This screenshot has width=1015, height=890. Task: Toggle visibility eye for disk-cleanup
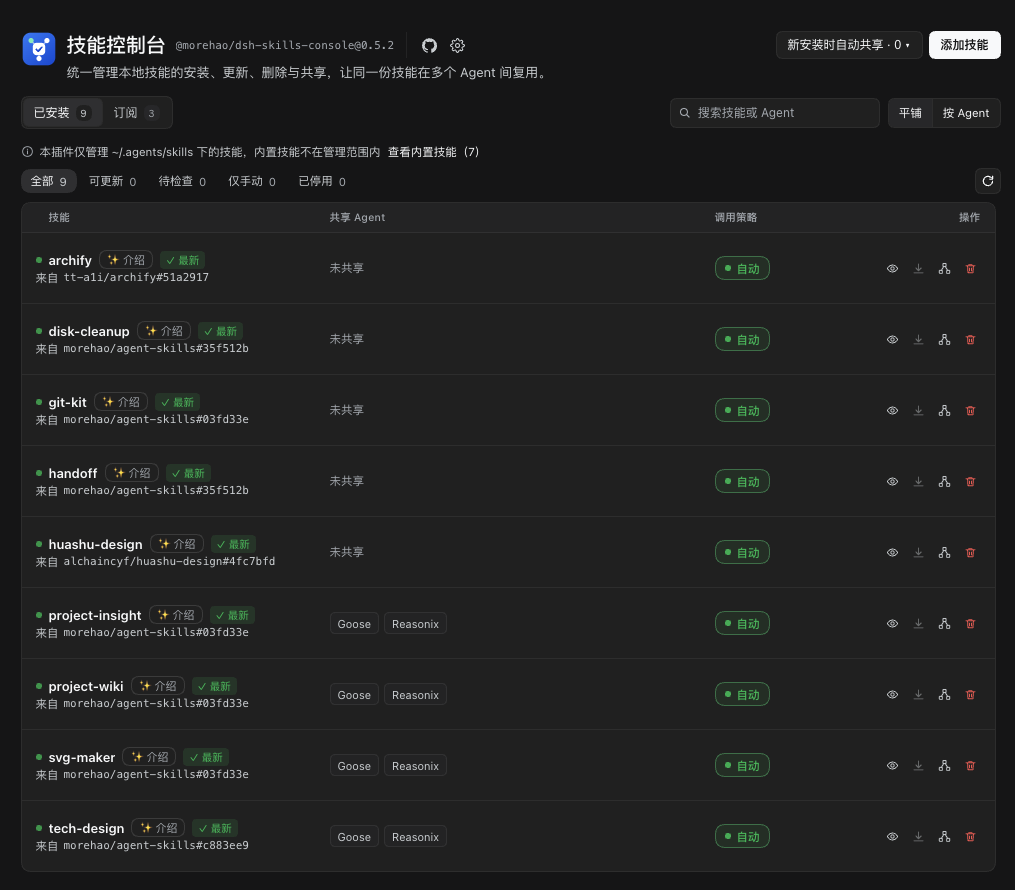pyautogui.click(x=892, y=339)
